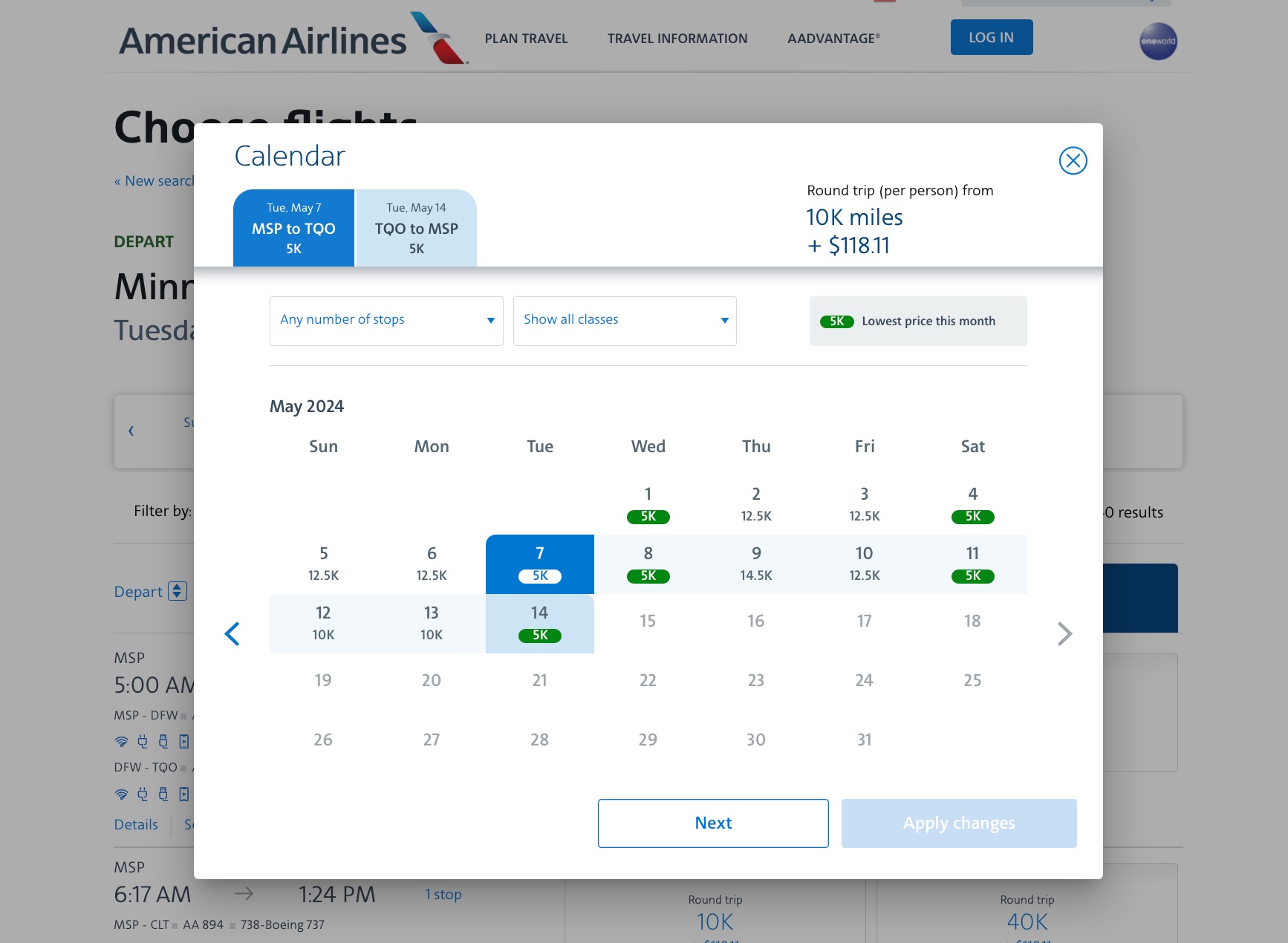Dismiss the Calendar dialog with the X
The width and height of the screenshot is (1288, 943).
coord(1072,160)
